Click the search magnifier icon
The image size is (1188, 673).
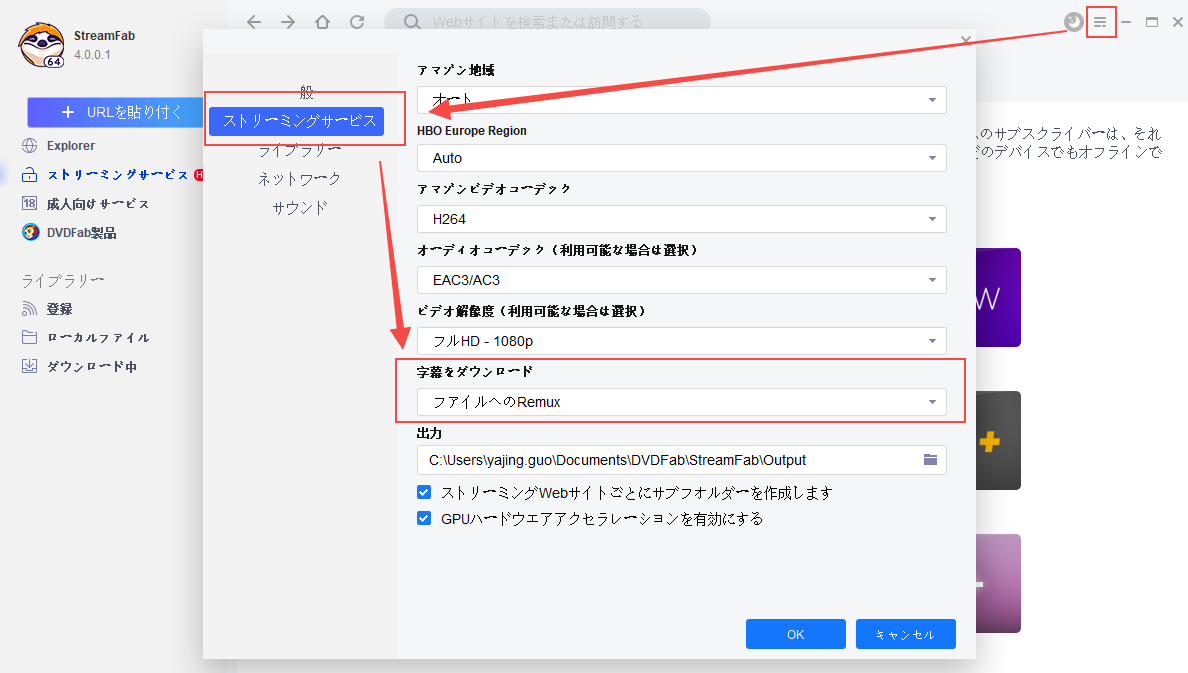point(411,22)
